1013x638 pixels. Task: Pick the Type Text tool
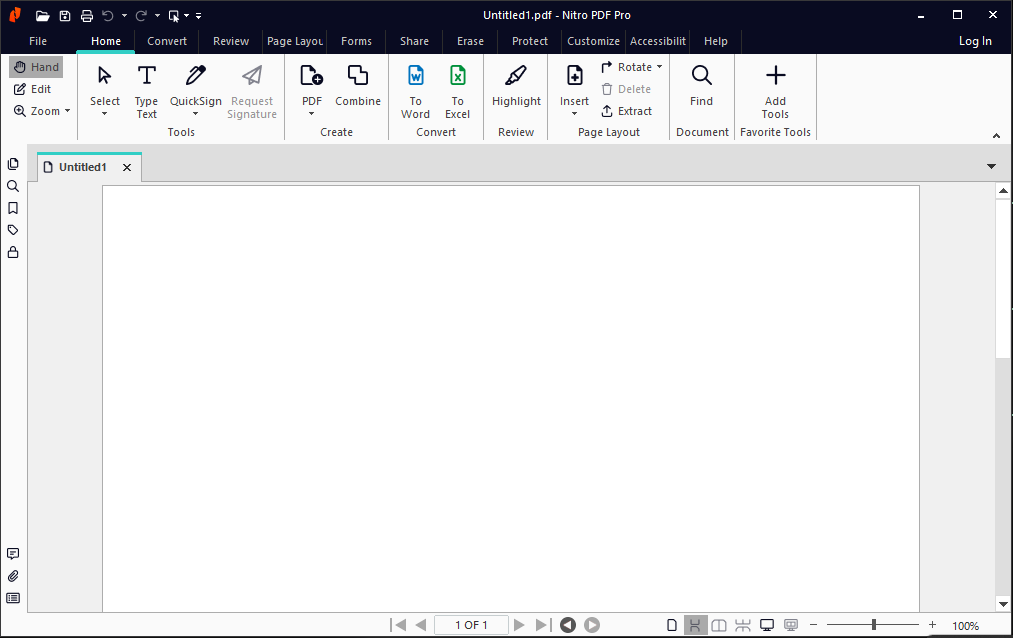[x=147, y=92]
